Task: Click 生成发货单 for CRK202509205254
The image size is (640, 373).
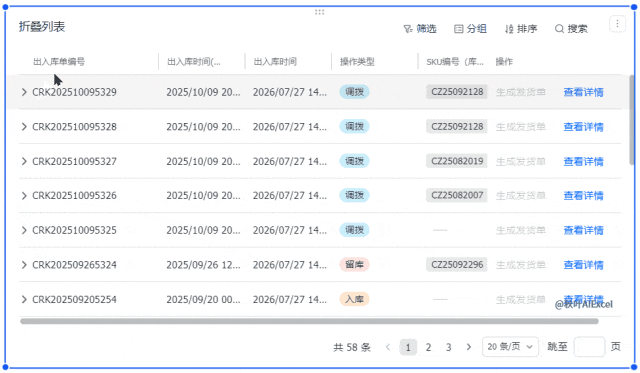Action: (521, 300)
